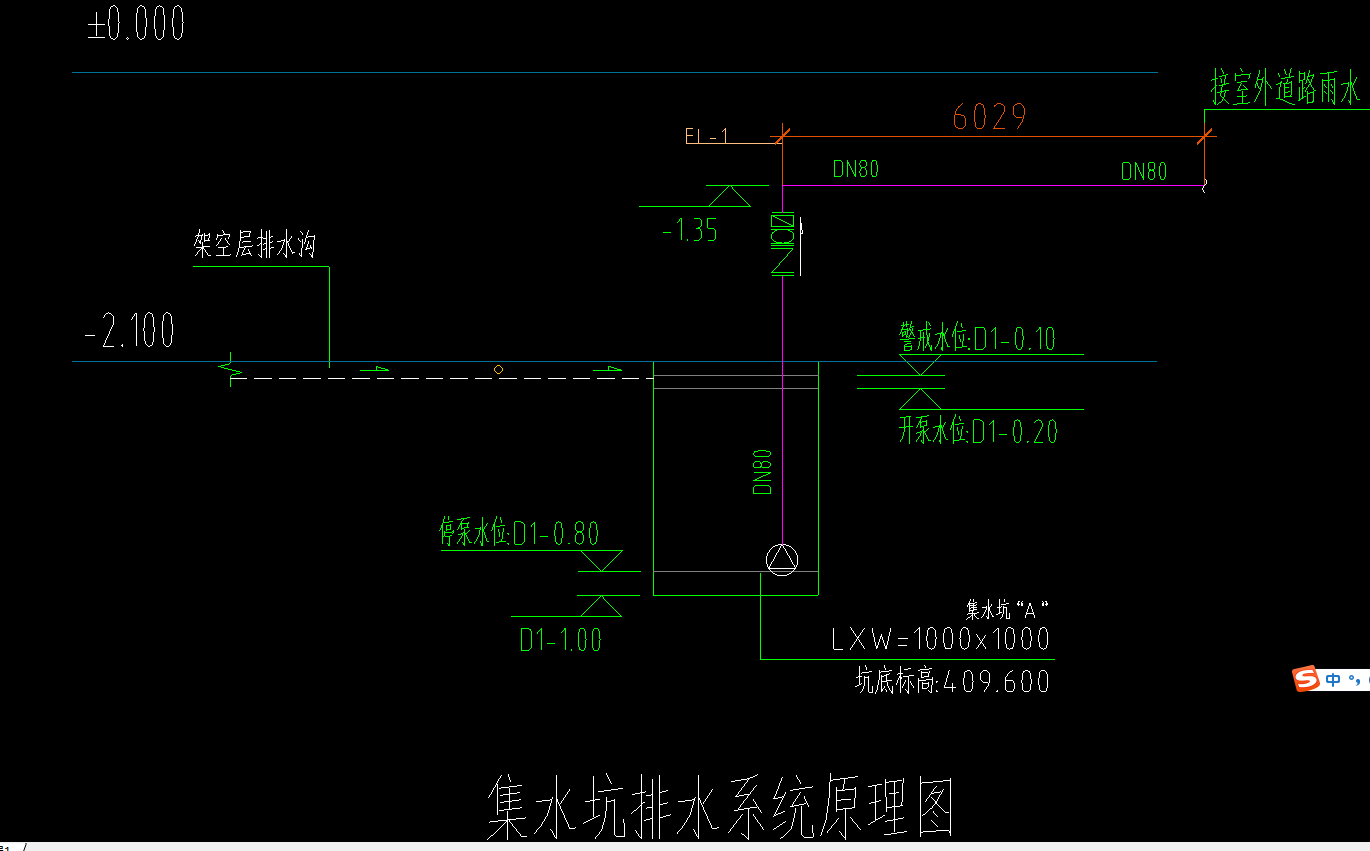This screenshot has width=1370, height=851.
Task: Select the ±0.000 elevation text
Action: point(136,25)
